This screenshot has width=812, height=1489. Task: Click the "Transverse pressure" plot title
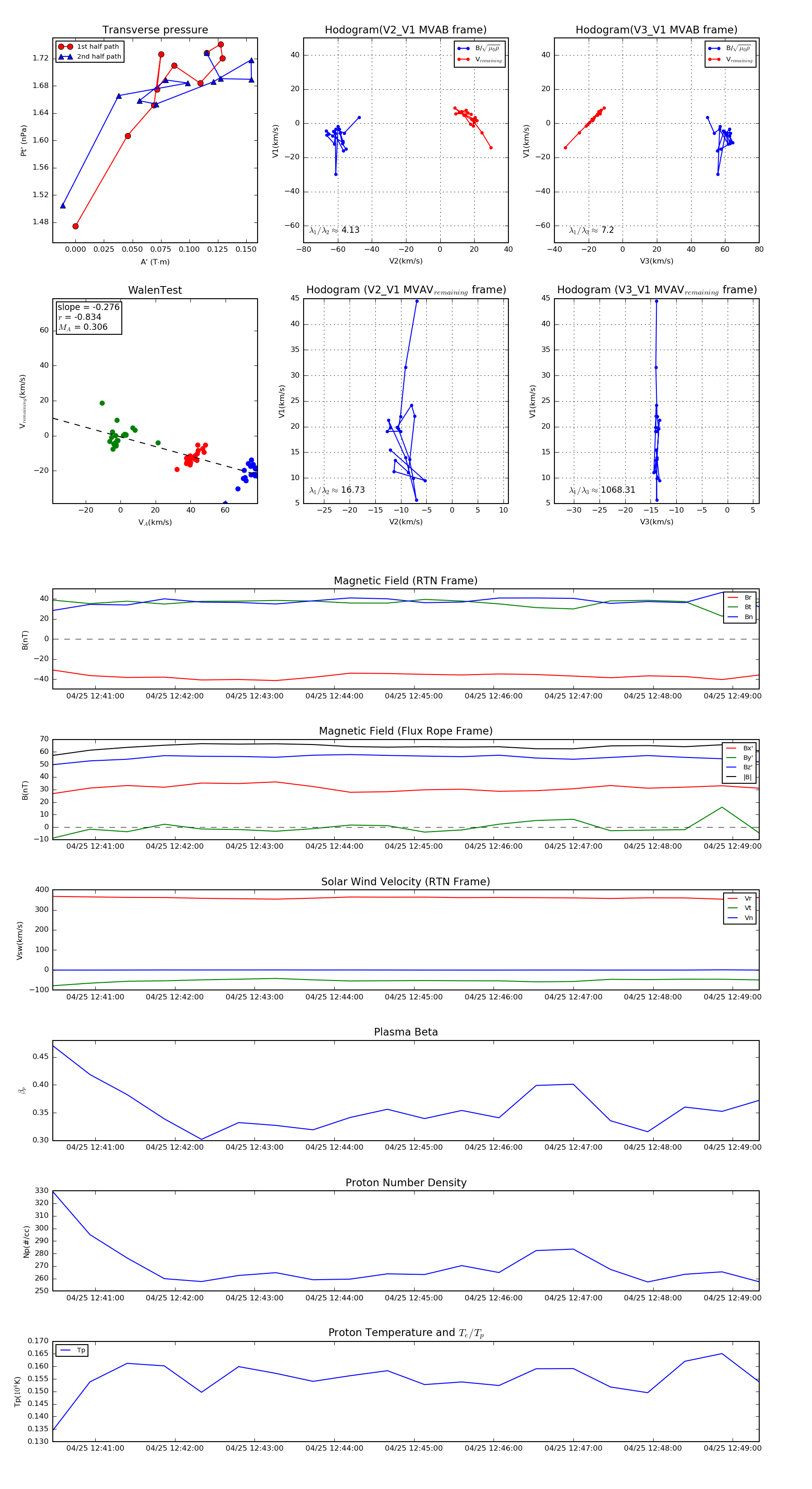point(155,30)
